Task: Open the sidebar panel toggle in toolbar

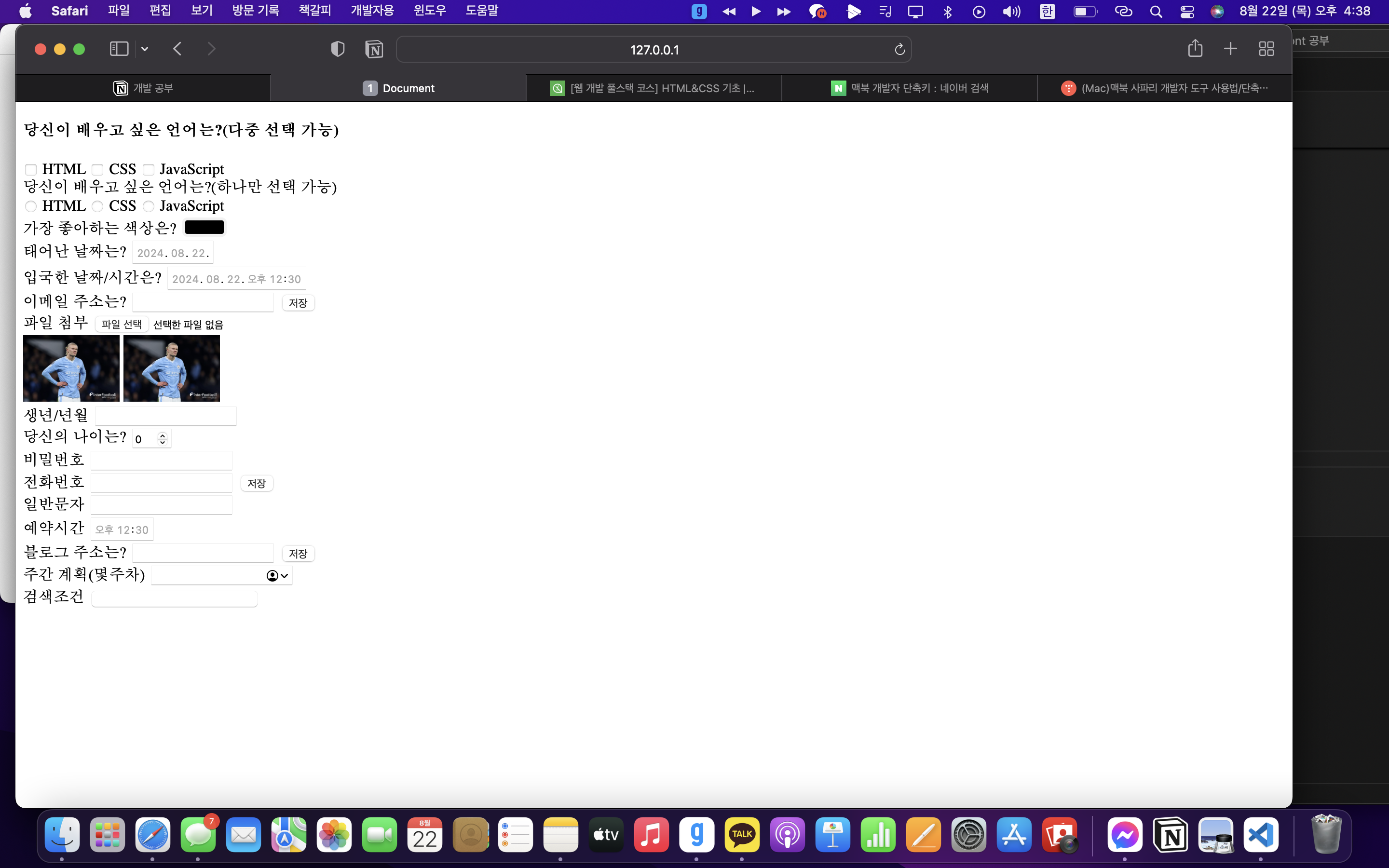Action: 119,48
